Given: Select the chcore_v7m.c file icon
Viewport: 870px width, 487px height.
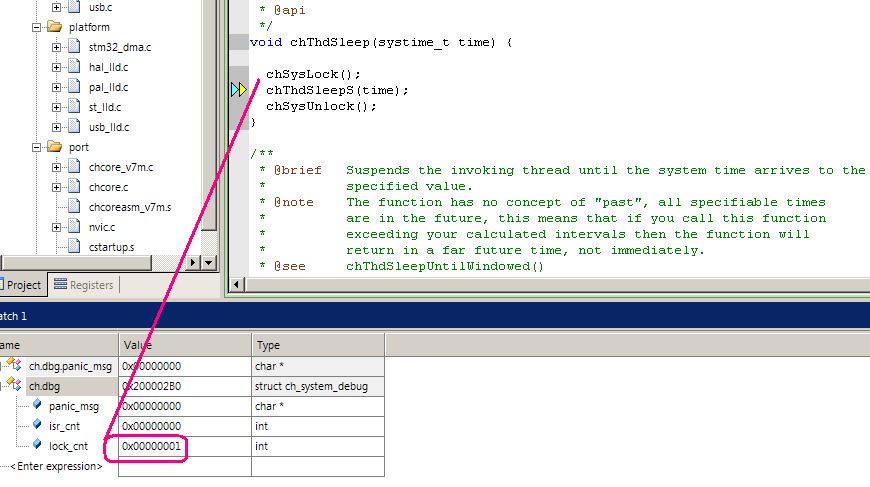Looking at the screenshot, I should tap(74, 166).
